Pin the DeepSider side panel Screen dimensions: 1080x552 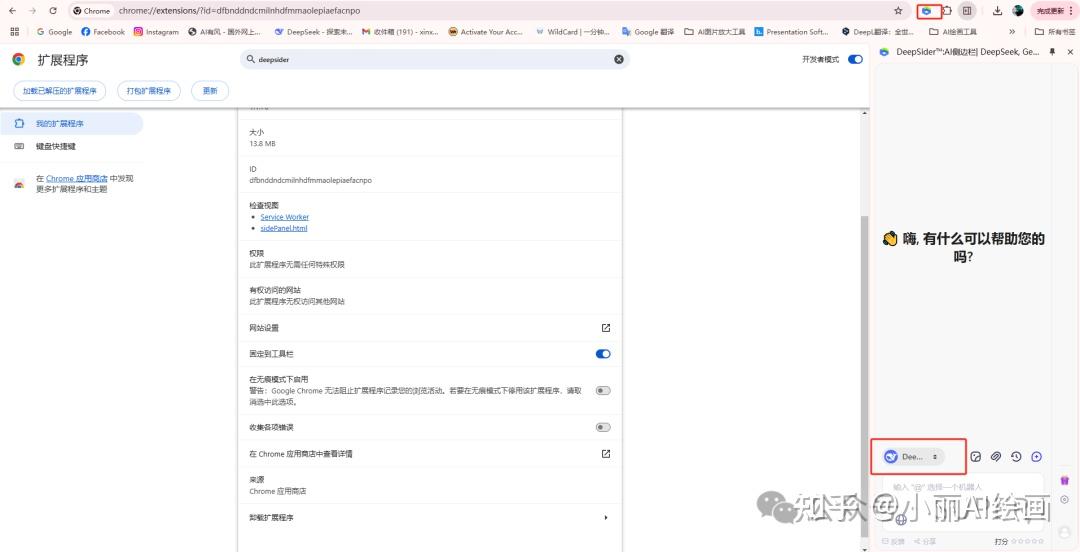click(x=1052, y=52)
